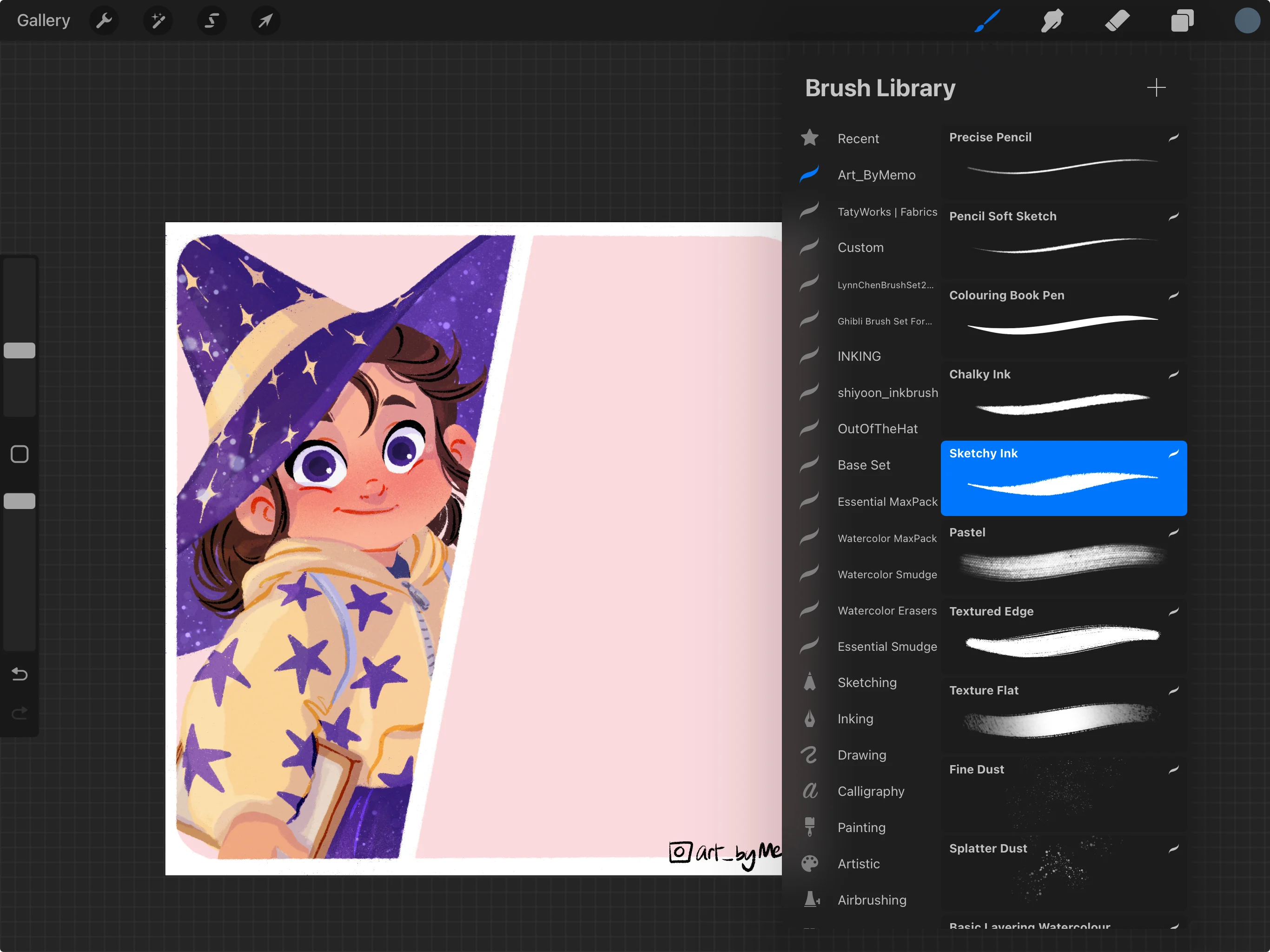1270x952 pixels.
Task: Open the Inking brush category
Action: click(855, 718)
